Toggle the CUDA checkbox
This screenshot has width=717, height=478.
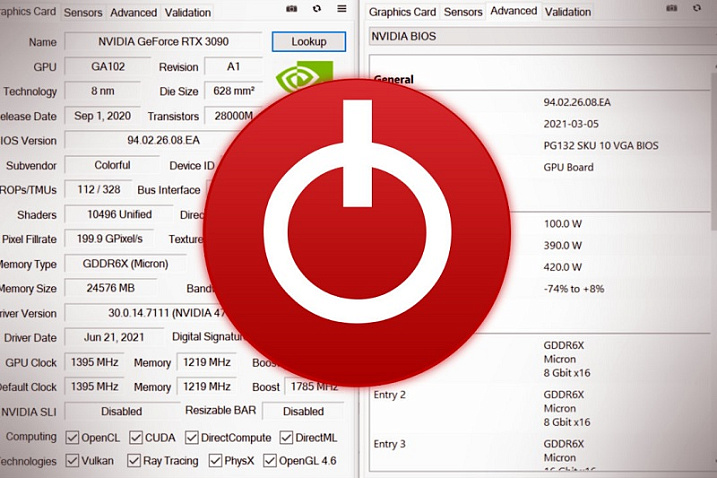(x=136, y=437)
